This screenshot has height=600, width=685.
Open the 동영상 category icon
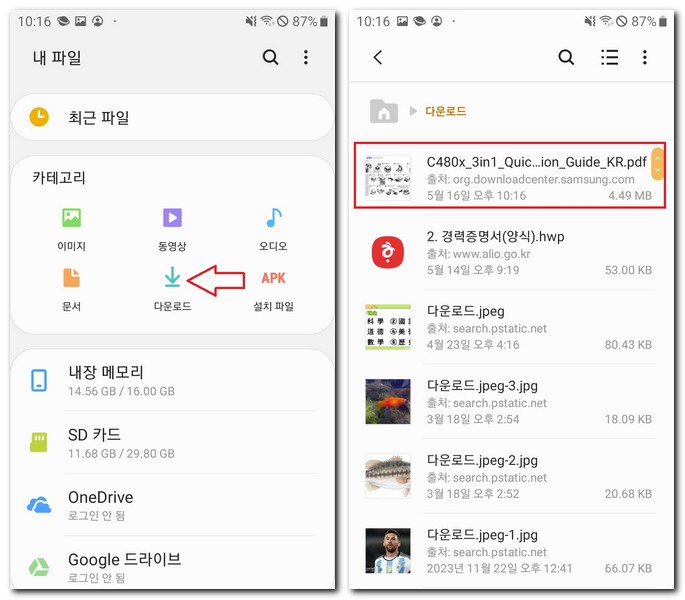coord(172,218)
